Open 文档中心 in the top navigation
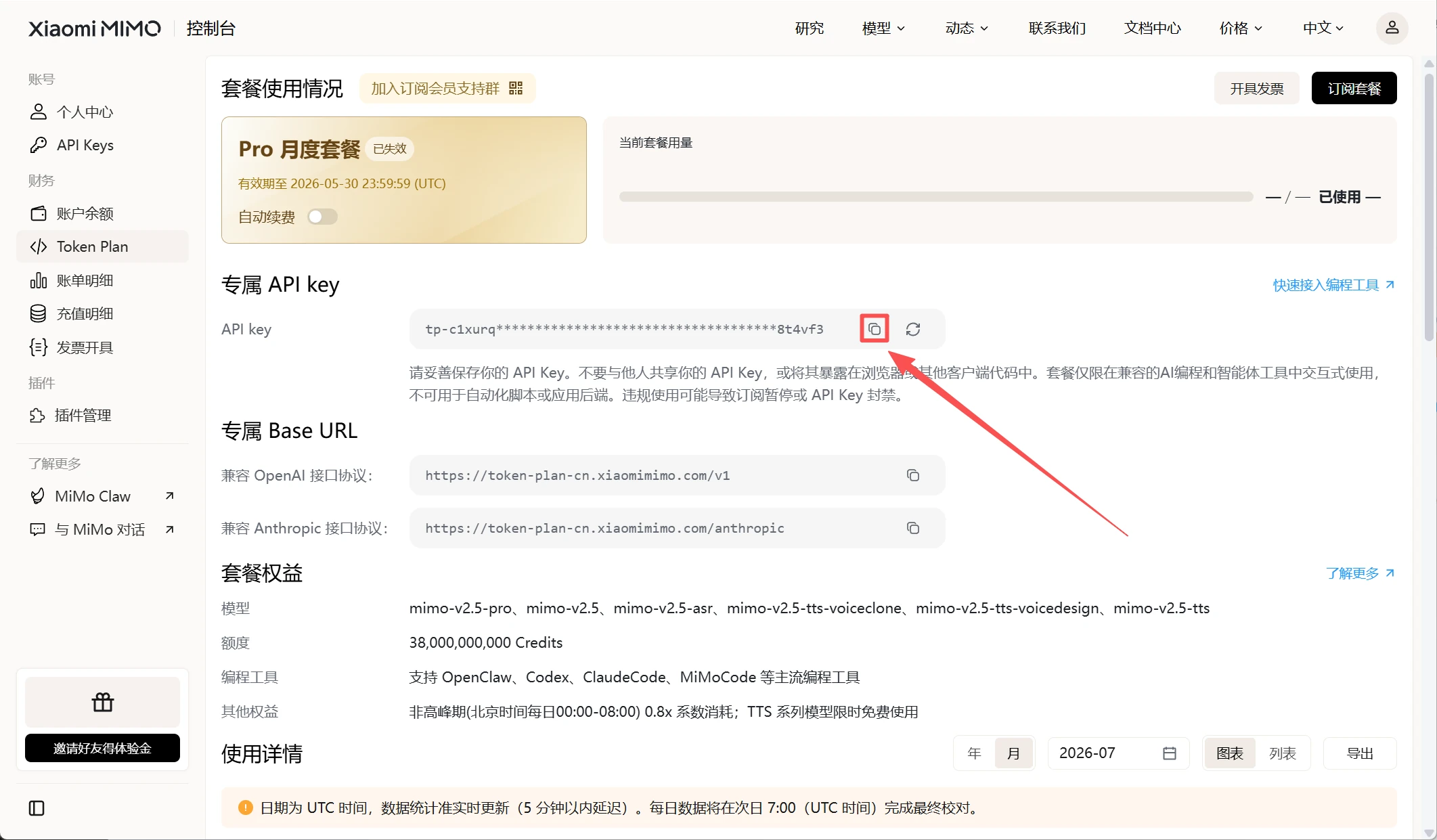Image resolution: width=1437 pixels, height=840 pixels. 1153,28
